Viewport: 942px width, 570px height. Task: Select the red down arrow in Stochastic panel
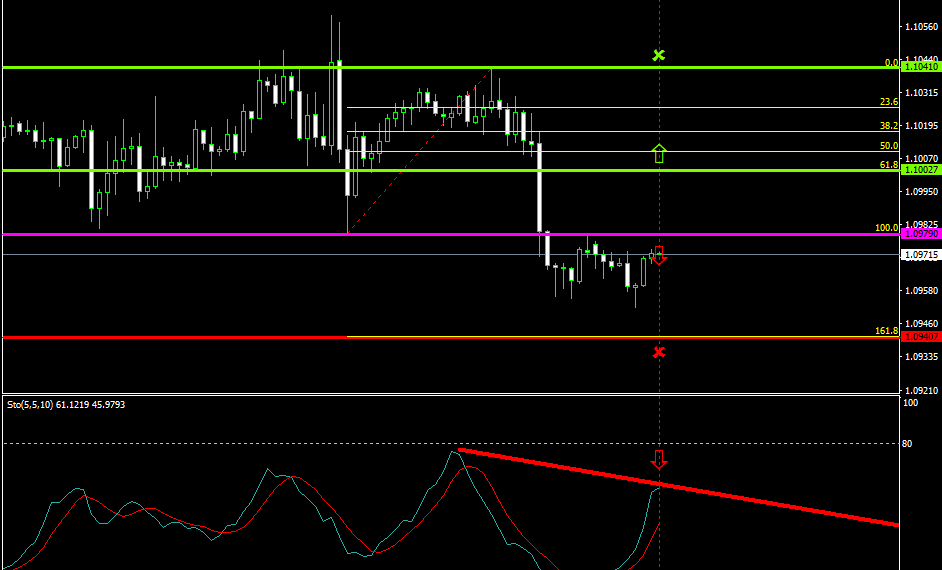click(x=658, y=459)
